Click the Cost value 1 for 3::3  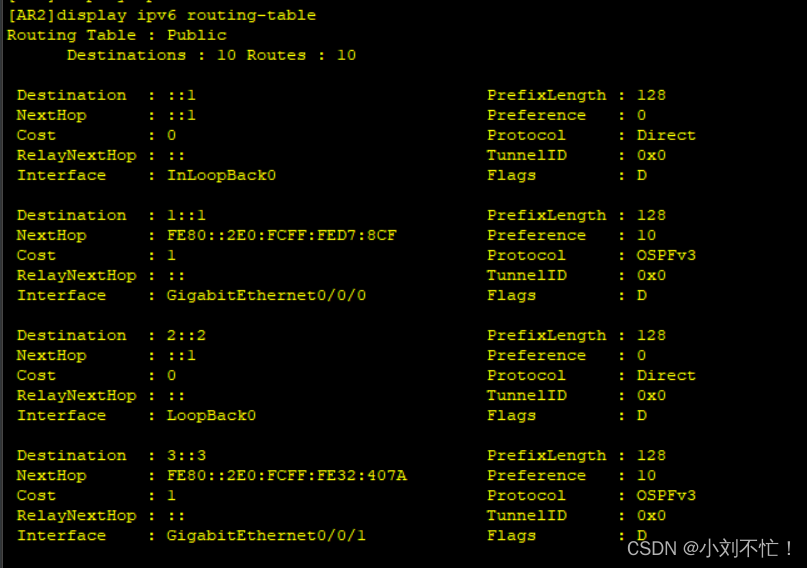point(171,496)
